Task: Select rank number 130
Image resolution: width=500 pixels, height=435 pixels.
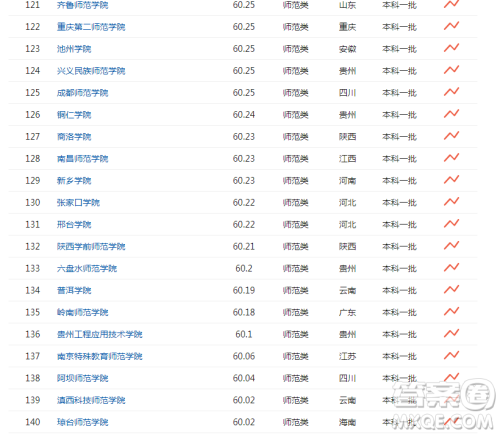Action: [33, 203]
